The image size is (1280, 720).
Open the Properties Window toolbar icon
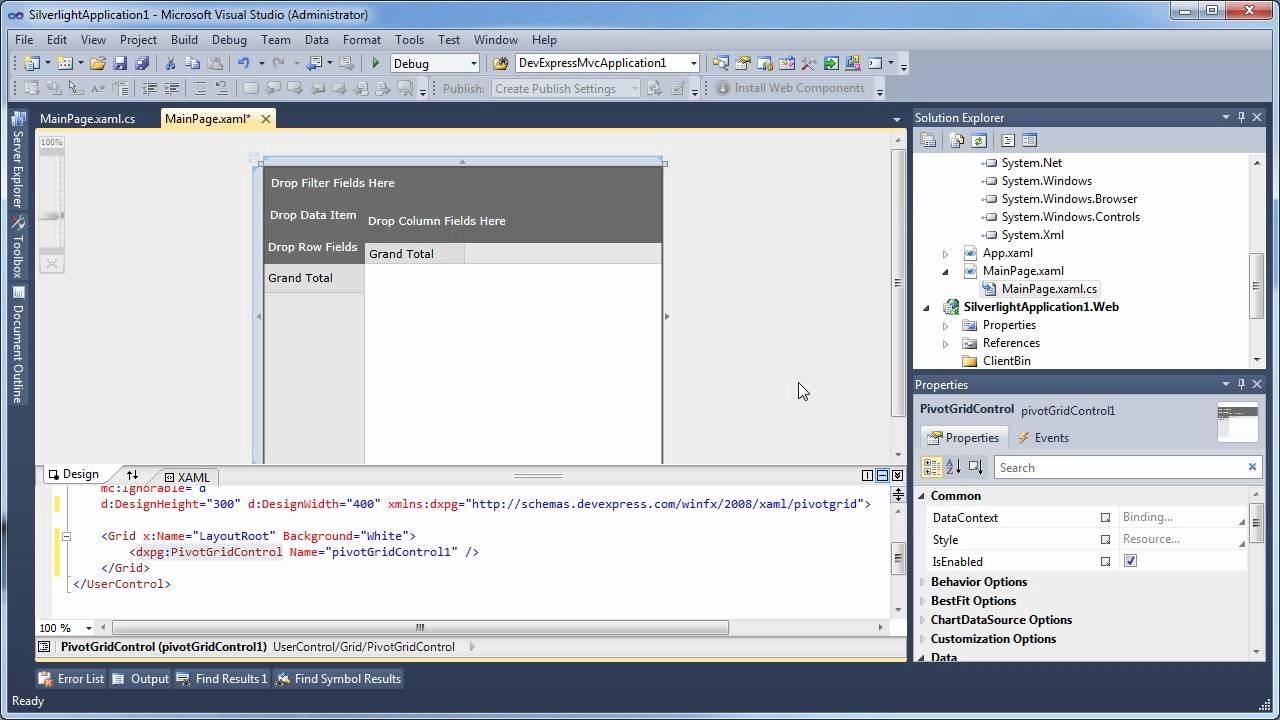743,63
